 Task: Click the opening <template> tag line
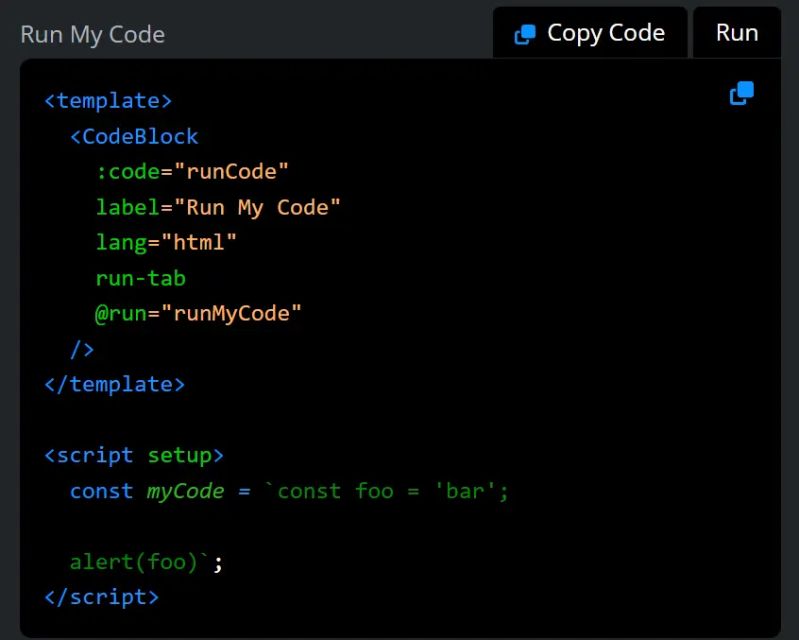pos(109,101)
